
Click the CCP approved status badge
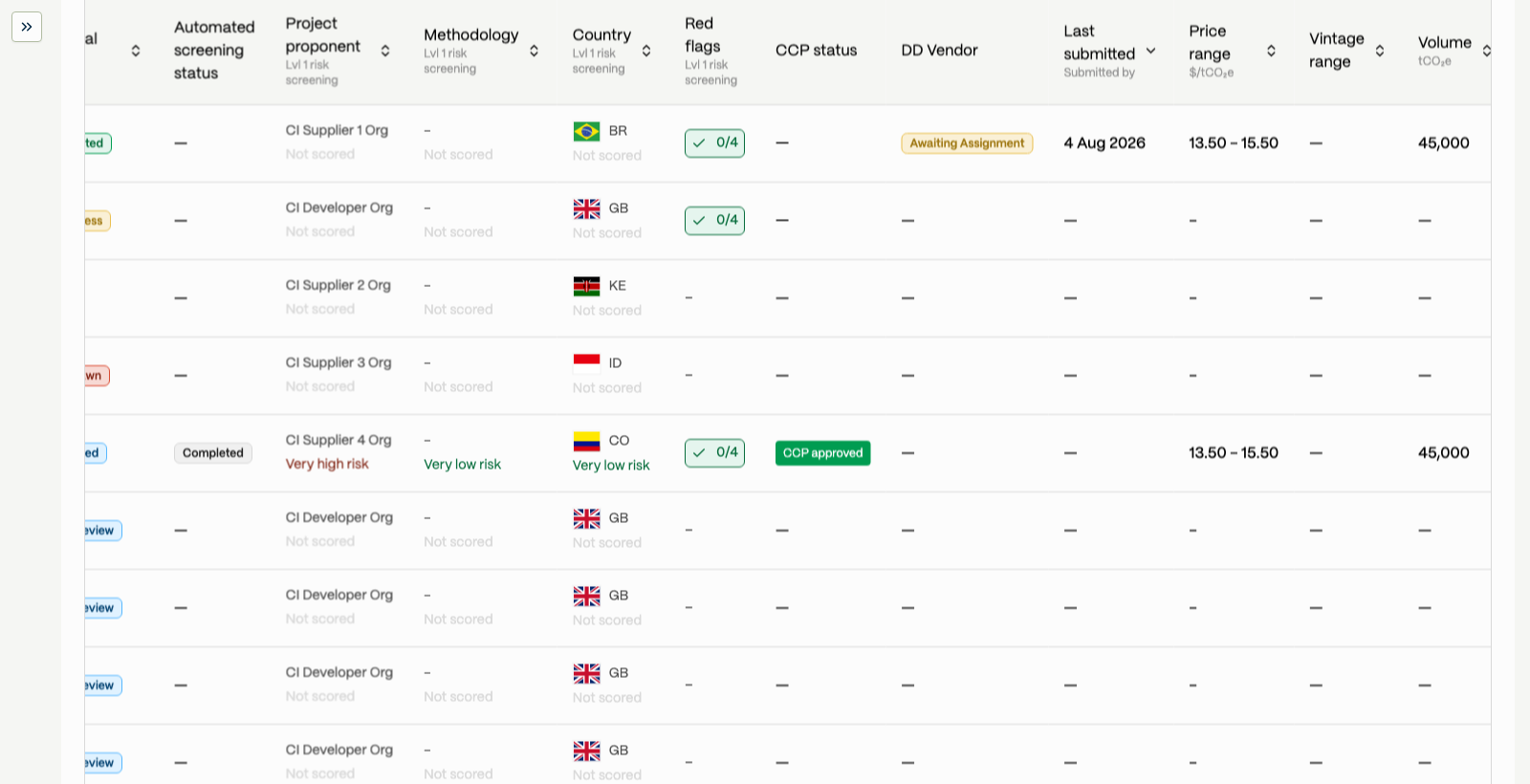pos(822,453)
